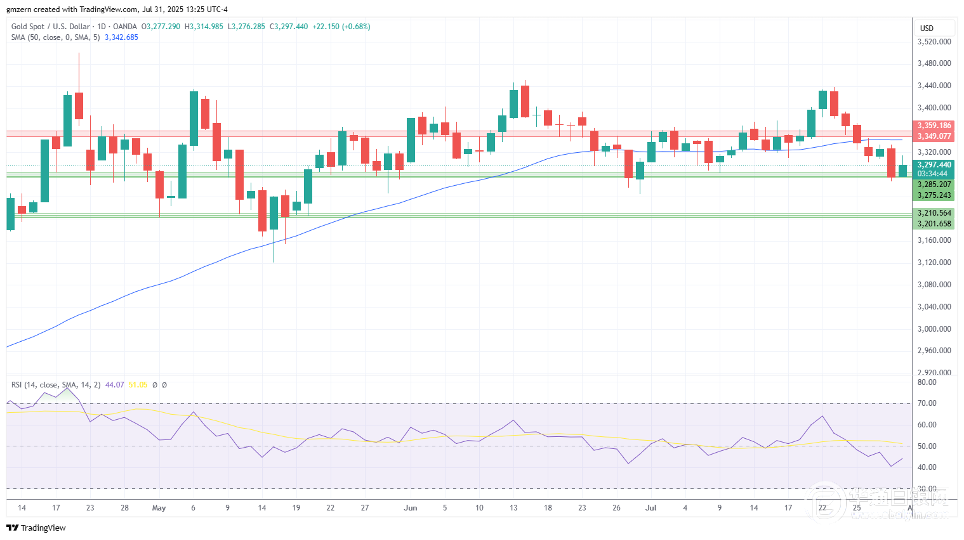Open the RSI (14, close, SMA) indicator legend
The height and width of the screenshot is (540, 964).
coord(55,385)
